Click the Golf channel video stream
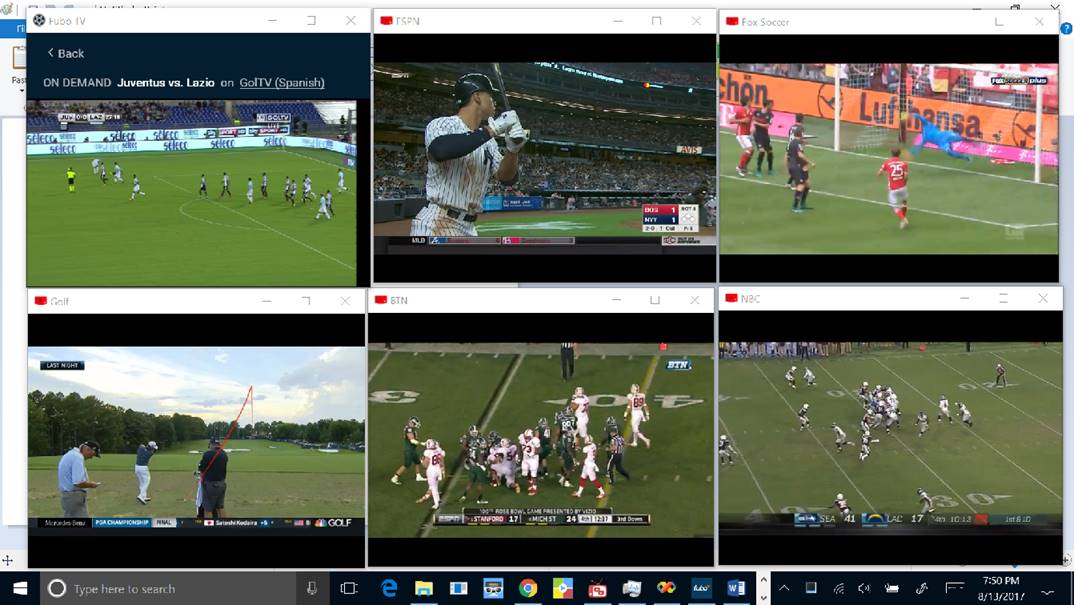The image size is (1074, 605). (197, 437)
